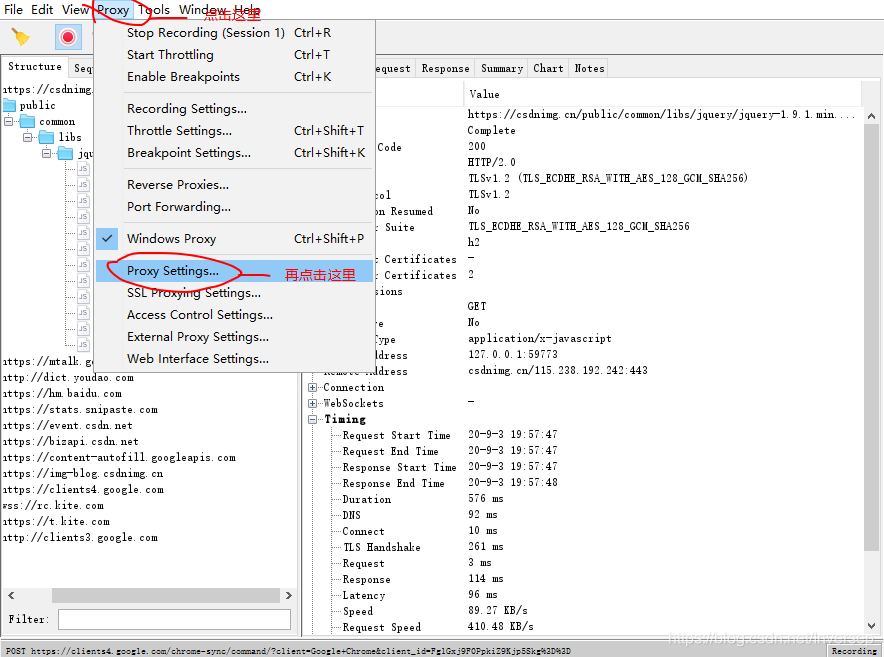This screenshot has width=884, height=657.
Task: Open the public folder icon
Action: (x=9, y=105)
